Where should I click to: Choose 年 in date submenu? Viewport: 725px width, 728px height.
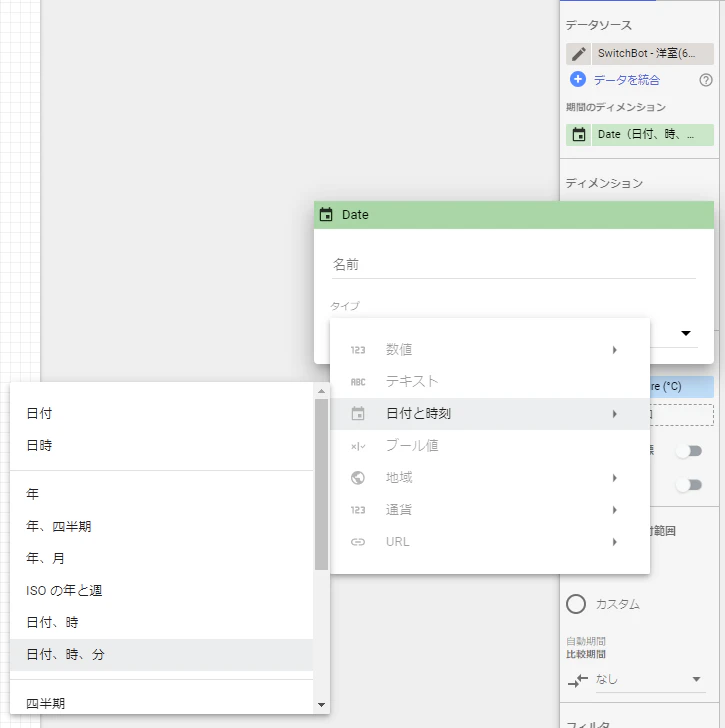pyautogui.click(x=162, y=494)
